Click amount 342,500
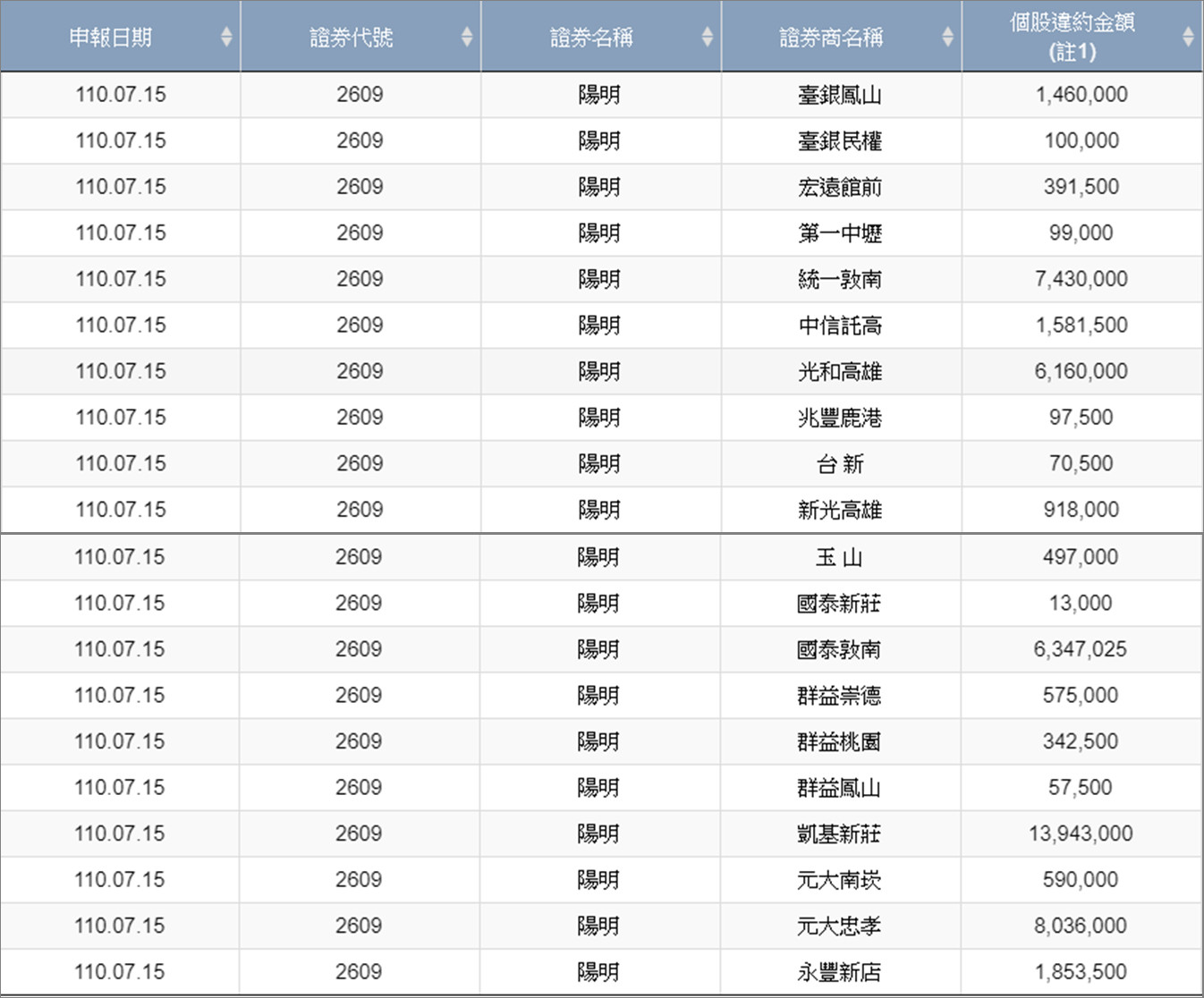 (1081, 740)
